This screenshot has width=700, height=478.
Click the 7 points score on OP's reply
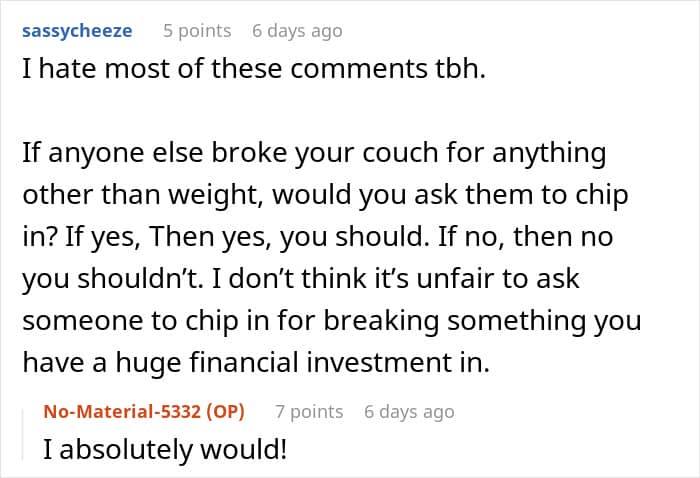(x=309, y=411)
